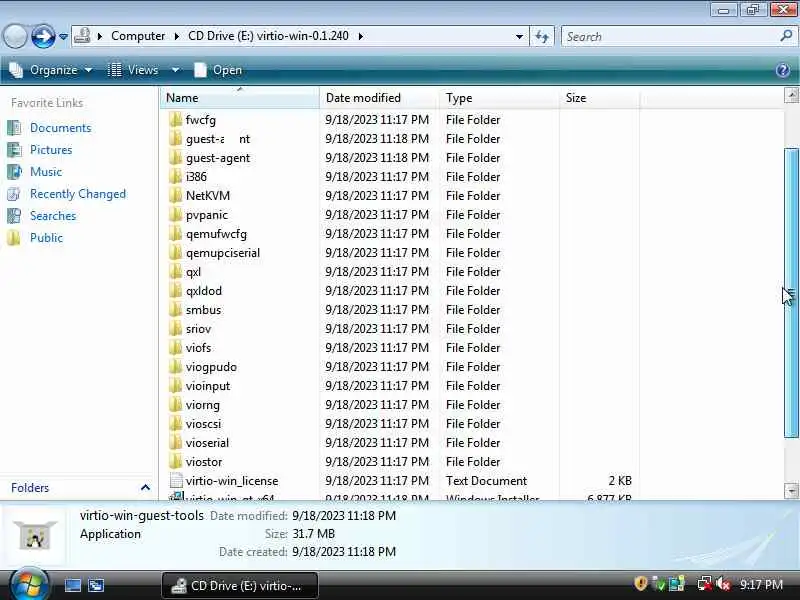This screenshot has height=600, width=800.
Task: Go forward with the blue arrow button
Action: click(x=43, y=36)
